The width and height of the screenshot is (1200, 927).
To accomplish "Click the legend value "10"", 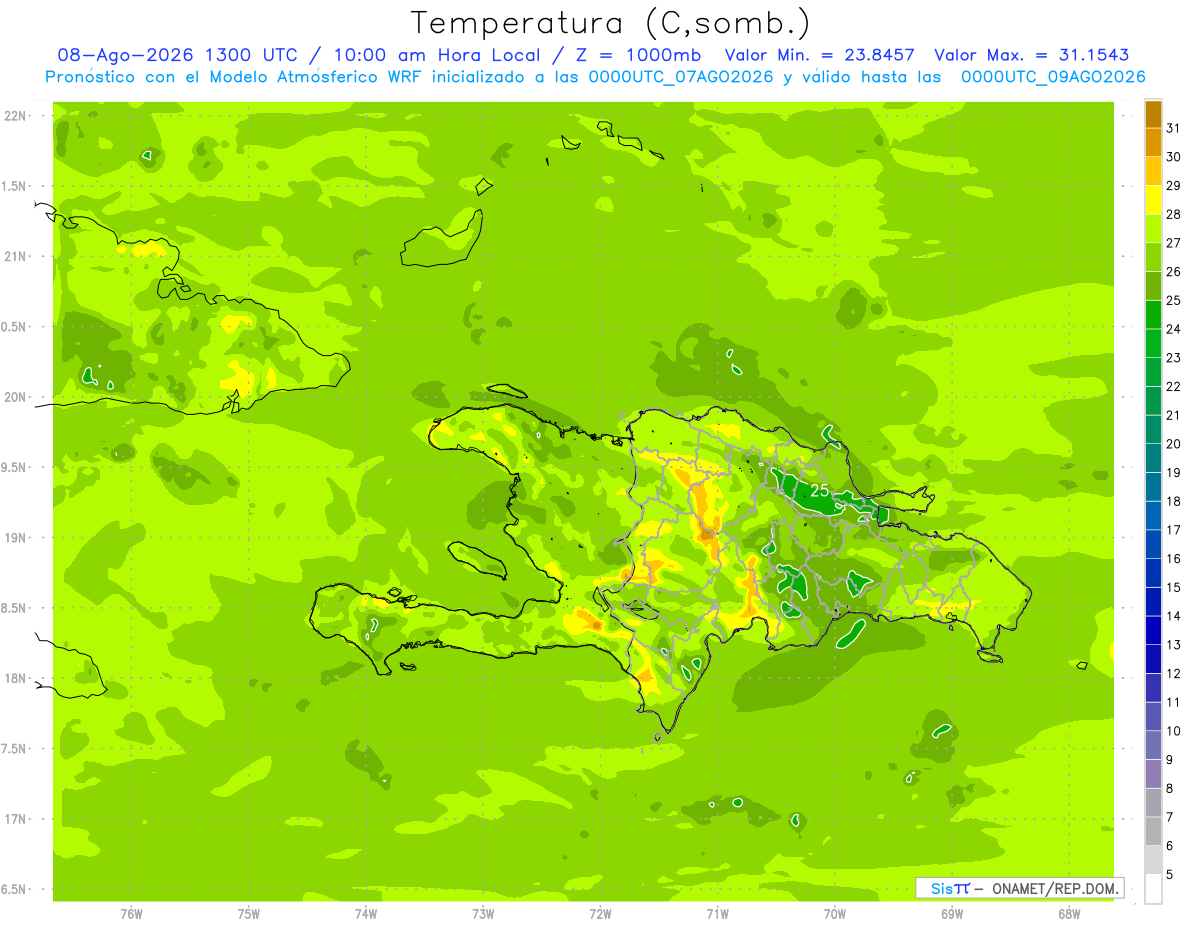I will point(1173,731).
